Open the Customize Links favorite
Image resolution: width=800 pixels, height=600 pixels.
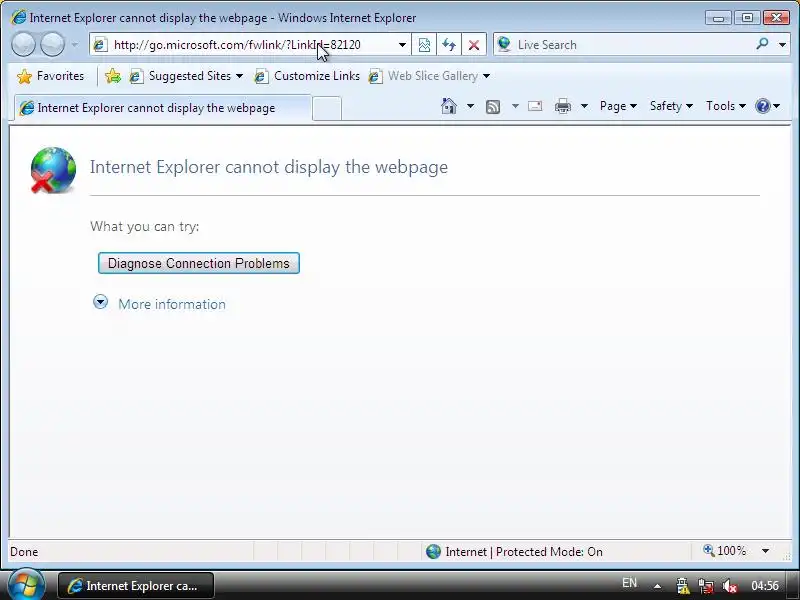click(x=307, y=76)
